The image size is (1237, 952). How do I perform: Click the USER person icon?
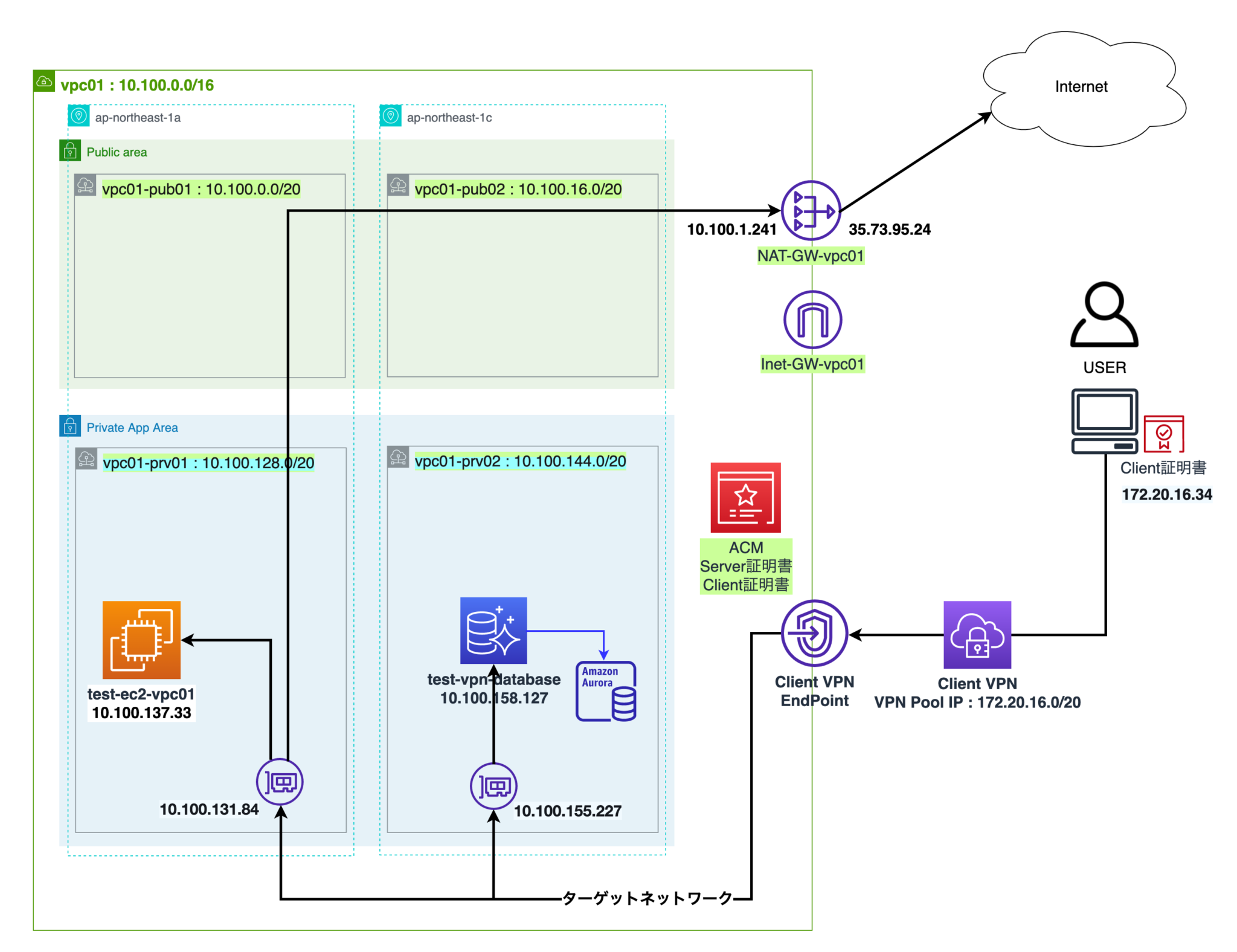1104,314
